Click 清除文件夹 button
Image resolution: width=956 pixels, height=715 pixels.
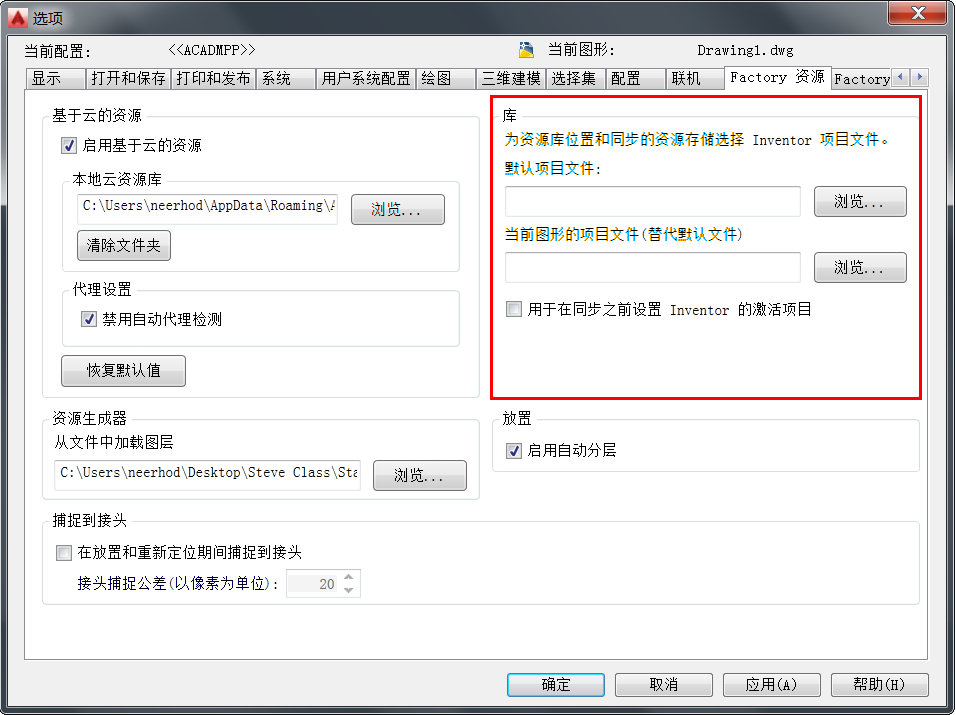pyautogui.click(x=124, y=246)
